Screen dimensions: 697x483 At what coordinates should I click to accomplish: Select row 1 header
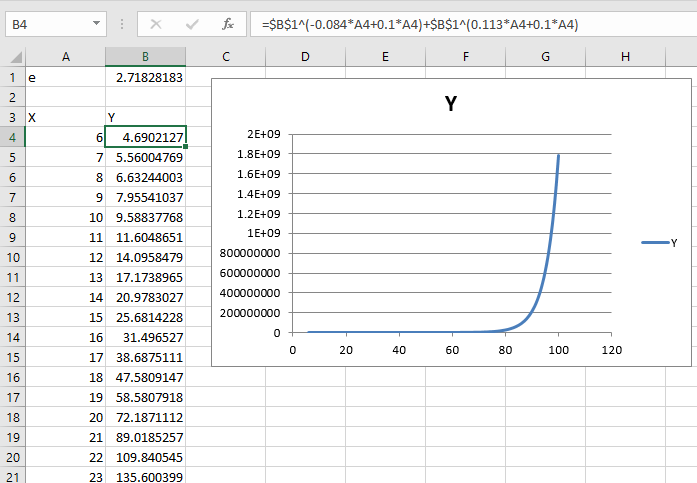tap(12, 77)
